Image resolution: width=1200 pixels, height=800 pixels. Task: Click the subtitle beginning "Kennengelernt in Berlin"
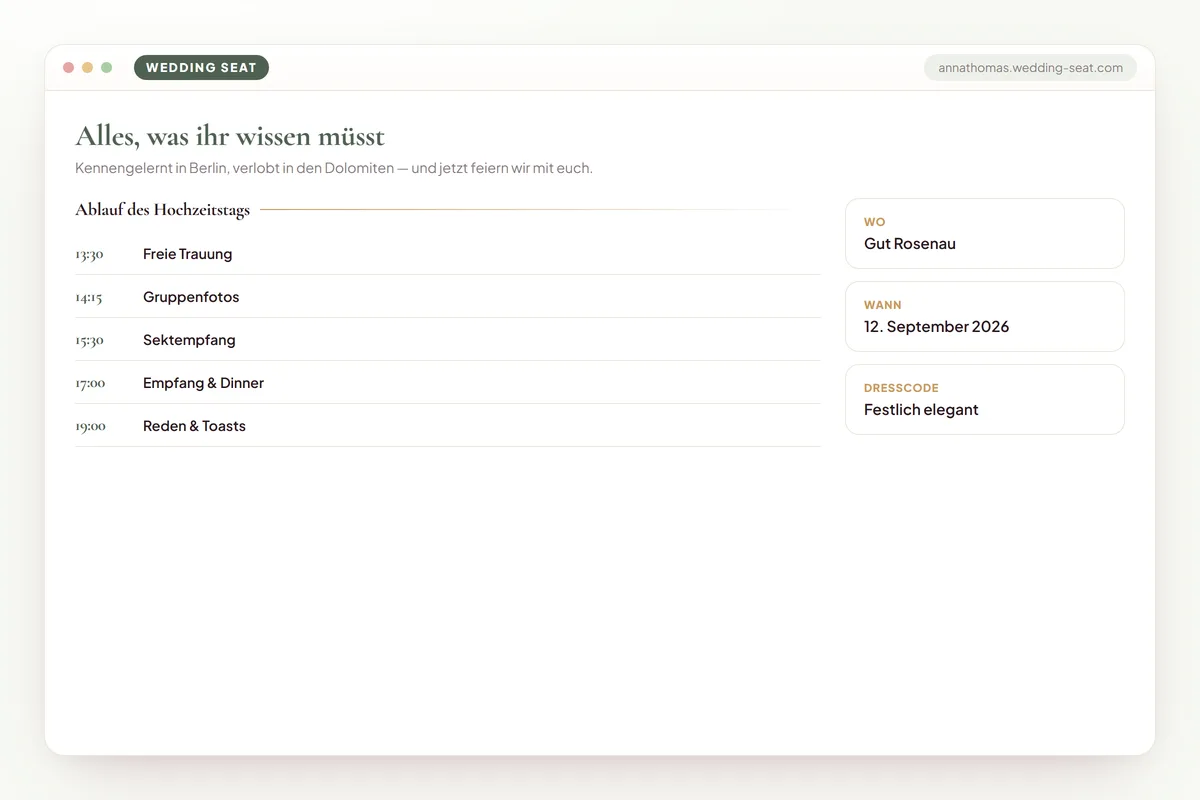pos(334,168)
